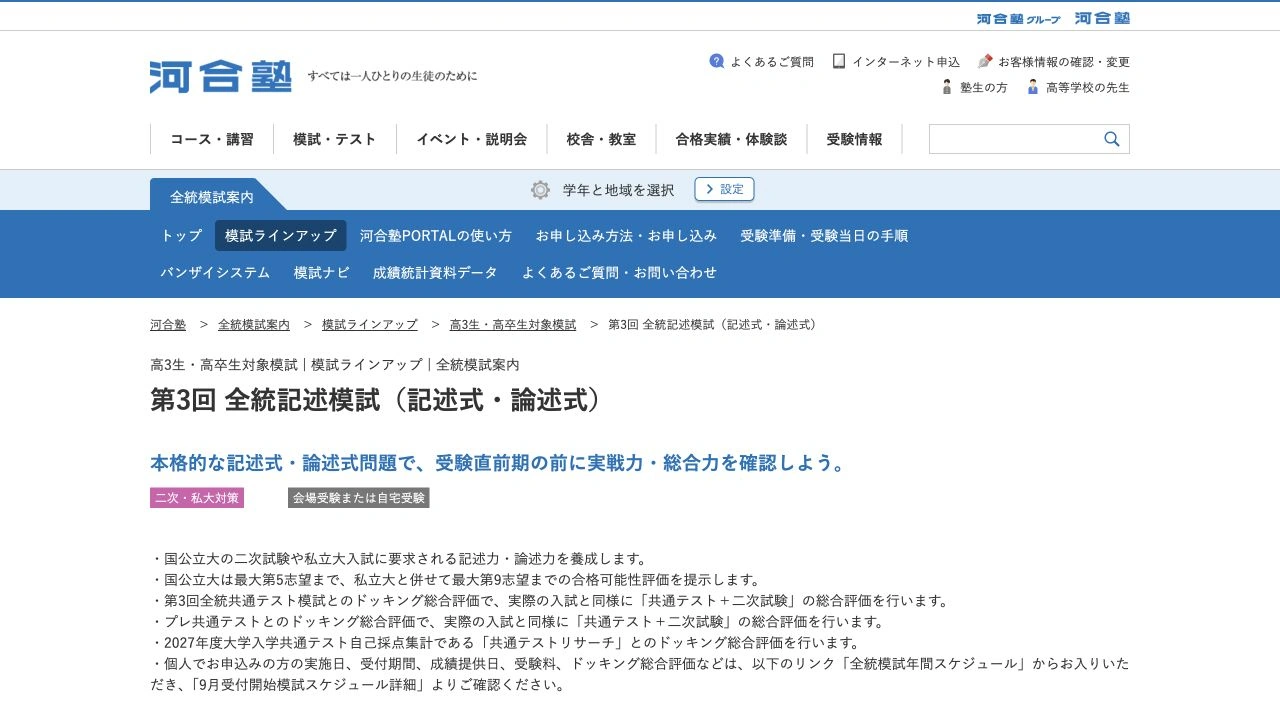Click the search magnifier icon
Viewport: 1280px width, 720px height.
click(1112, 139)
